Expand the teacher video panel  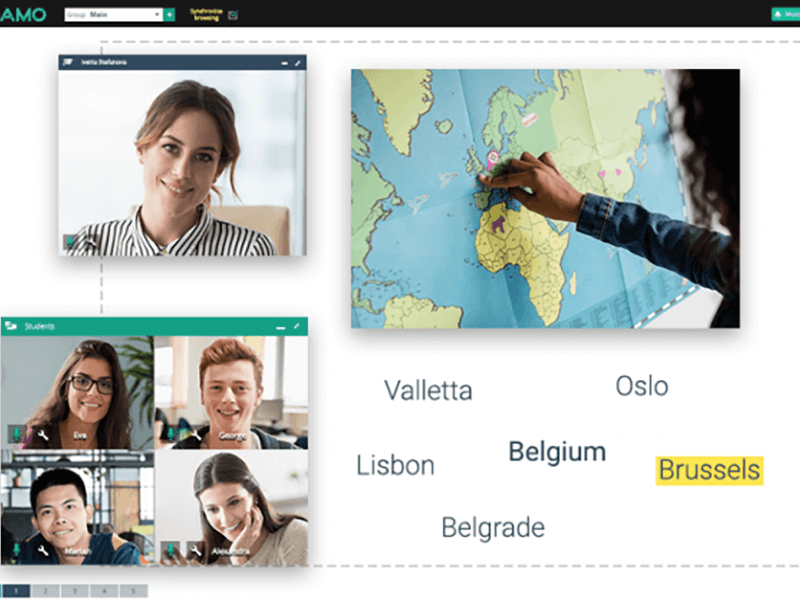coord(298,63)
